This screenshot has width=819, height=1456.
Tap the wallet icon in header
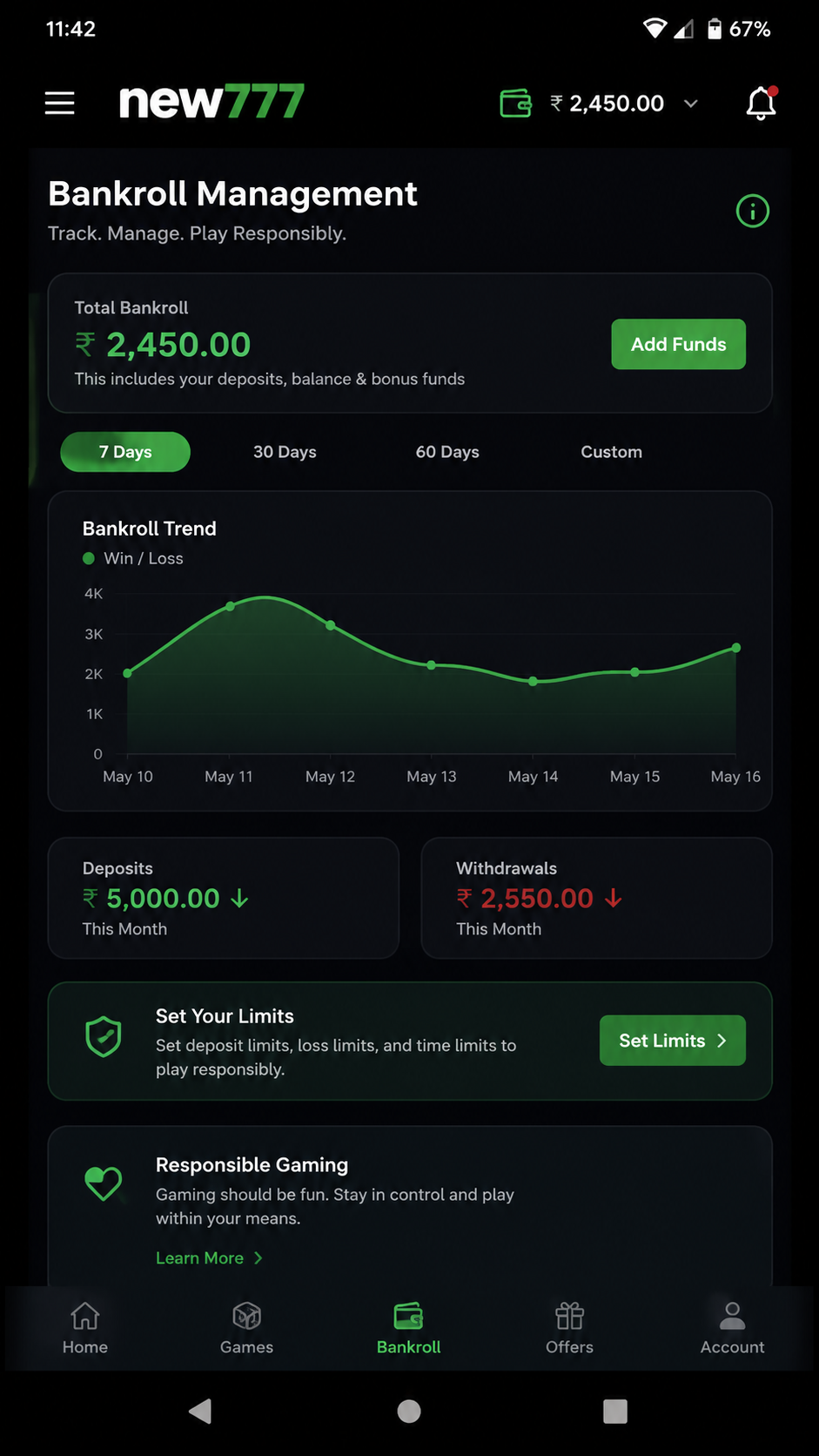pyautogui.click(x=515, y=103)
